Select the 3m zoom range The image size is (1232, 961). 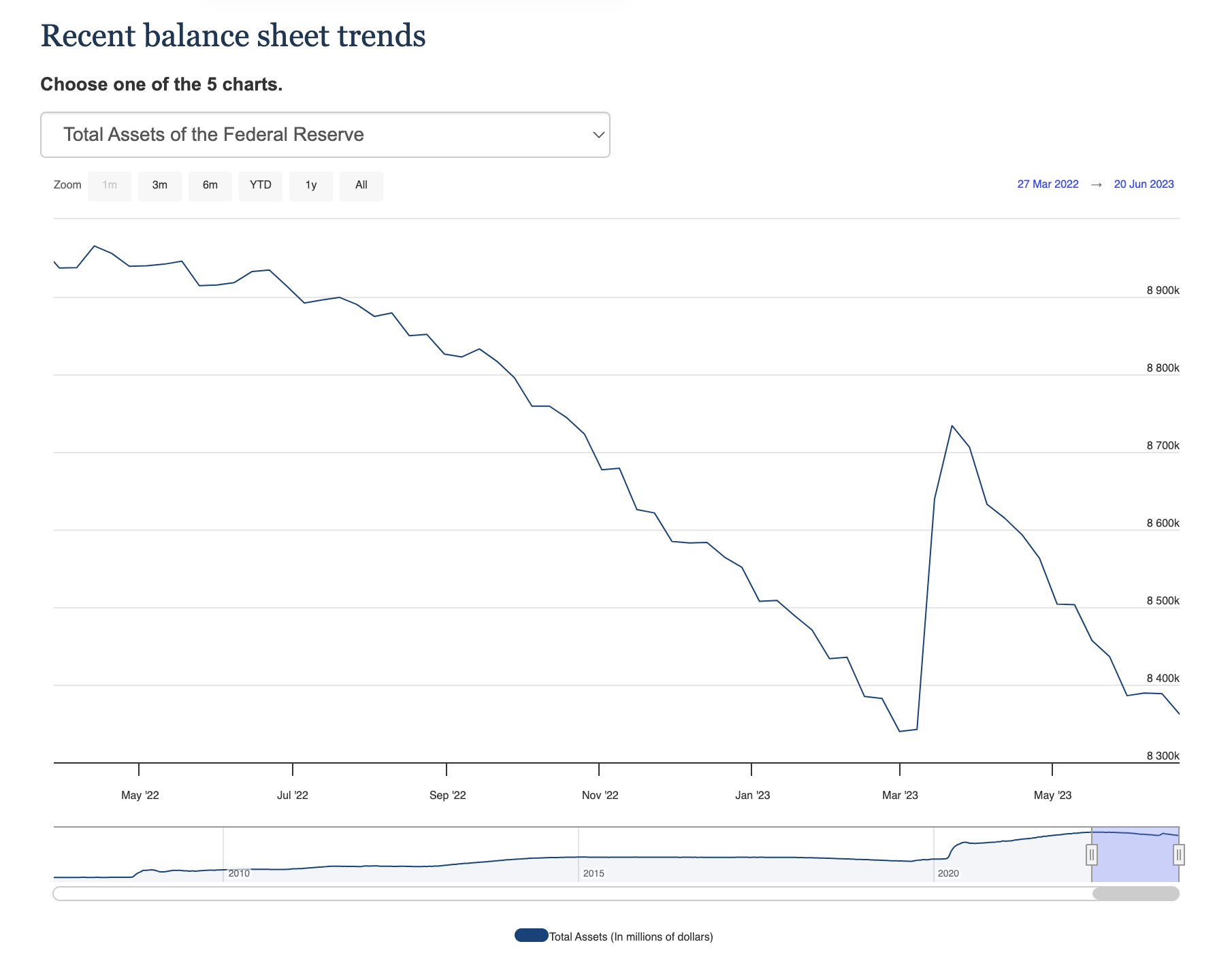pyautogui.click(x=160, y=185)
